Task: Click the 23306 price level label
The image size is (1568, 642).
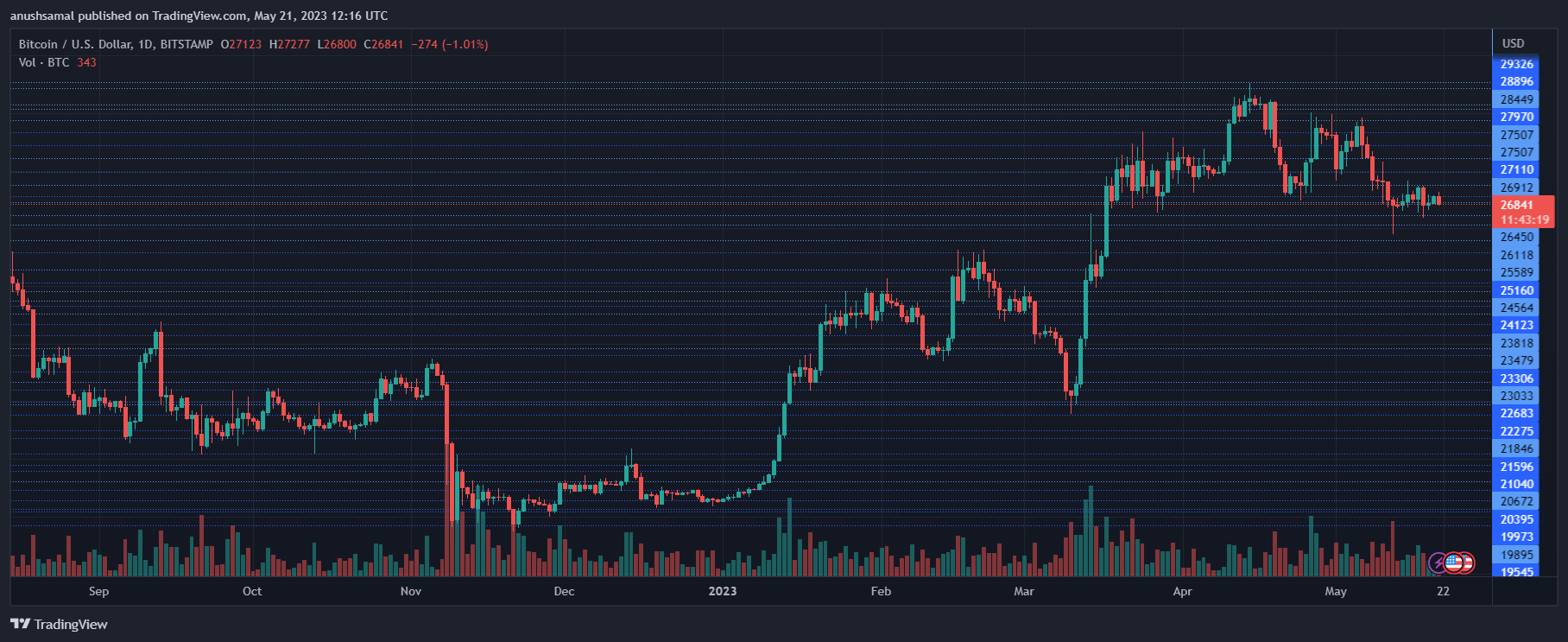Action: (x=1516, y=378)
